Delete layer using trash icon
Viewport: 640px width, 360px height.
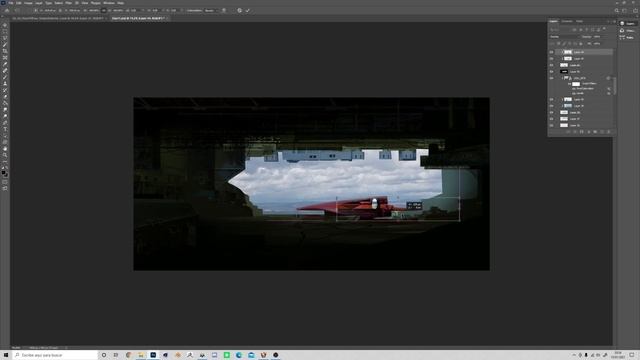pyautogui.click(x=609, y=132)
